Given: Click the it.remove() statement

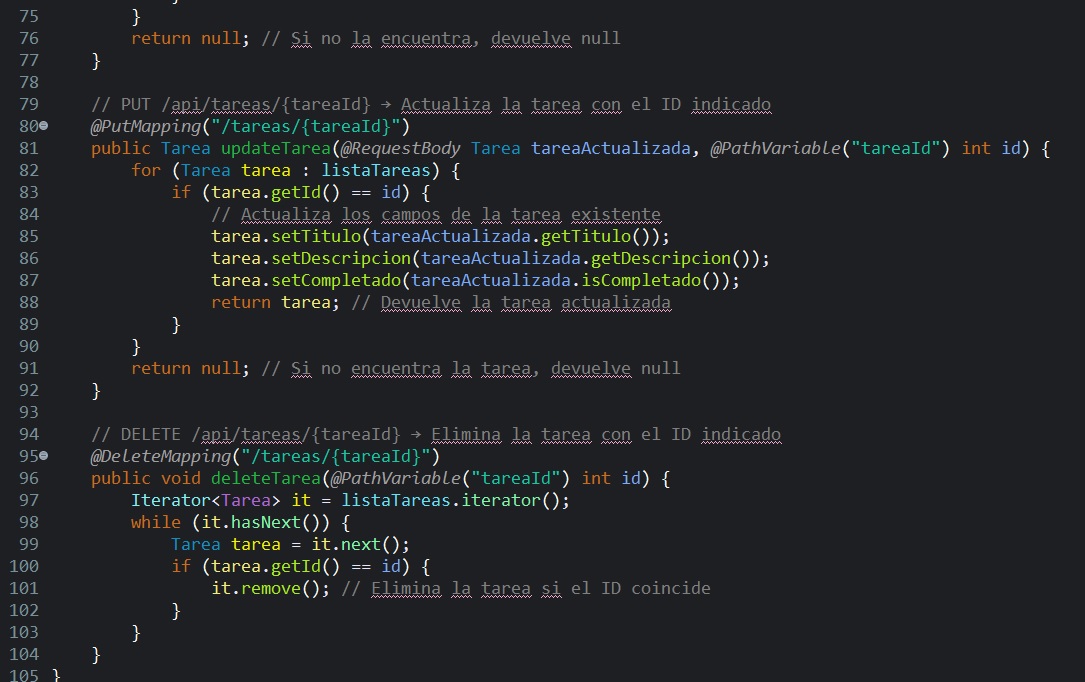Looking at the screenshot, I should [270, 589].
